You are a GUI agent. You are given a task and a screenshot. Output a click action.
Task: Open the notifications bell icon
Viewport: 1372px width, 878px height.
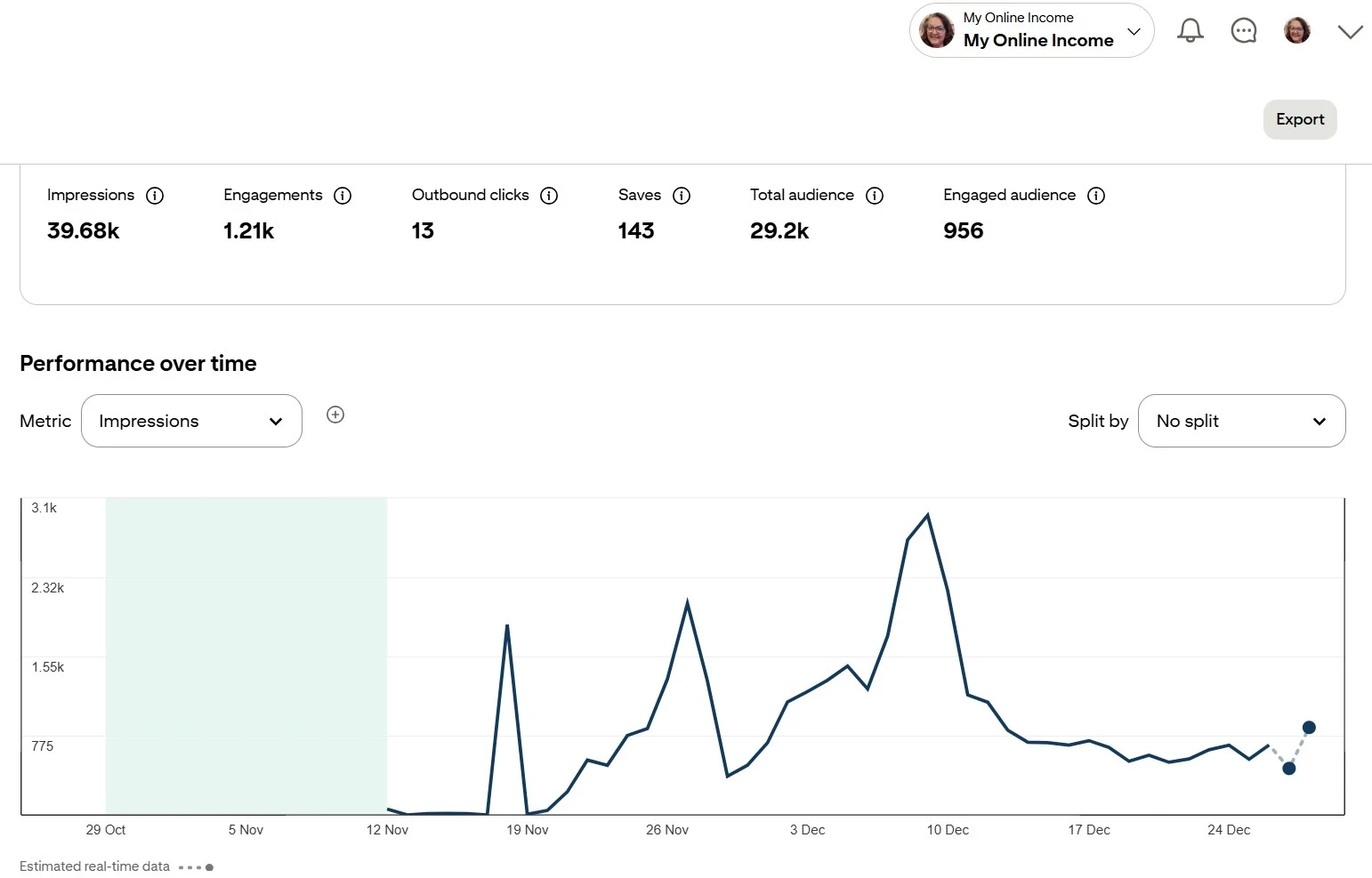click(x=1190, y=30)
